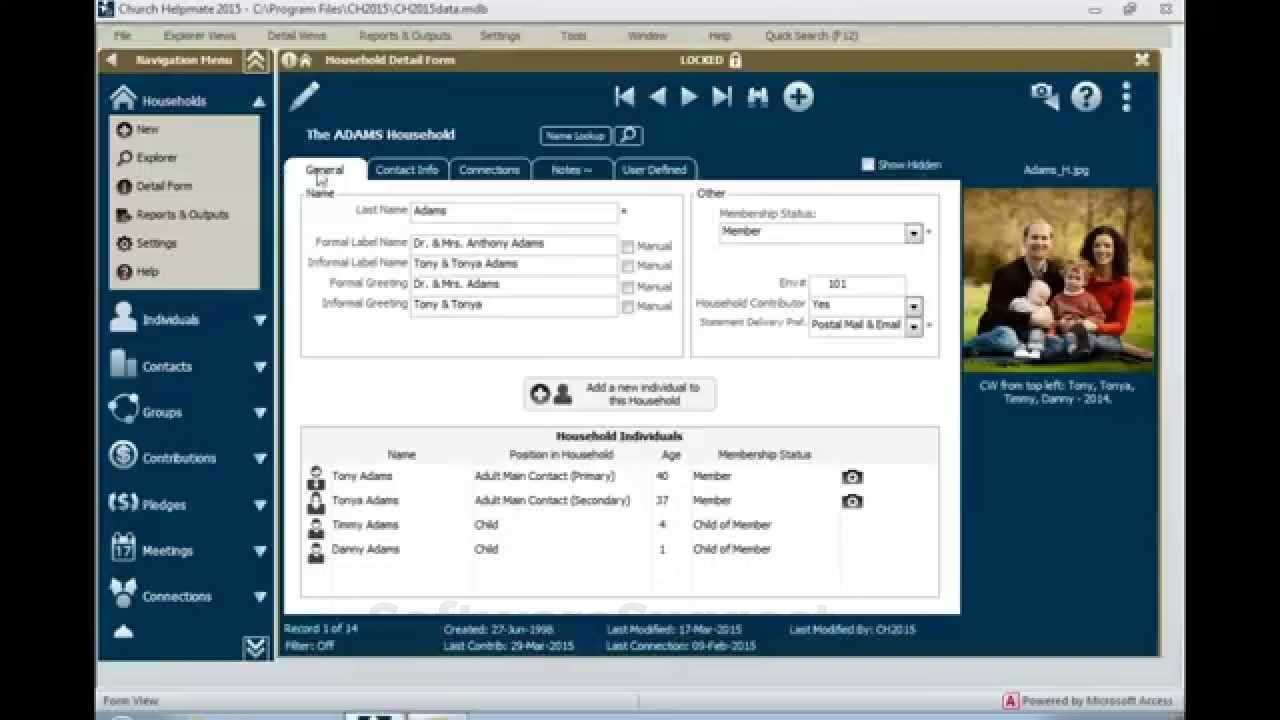The width and height of the screenshot is (1280, 720).
Task: Add a new record with the plus icon
Action: click(x=797, y=97)
